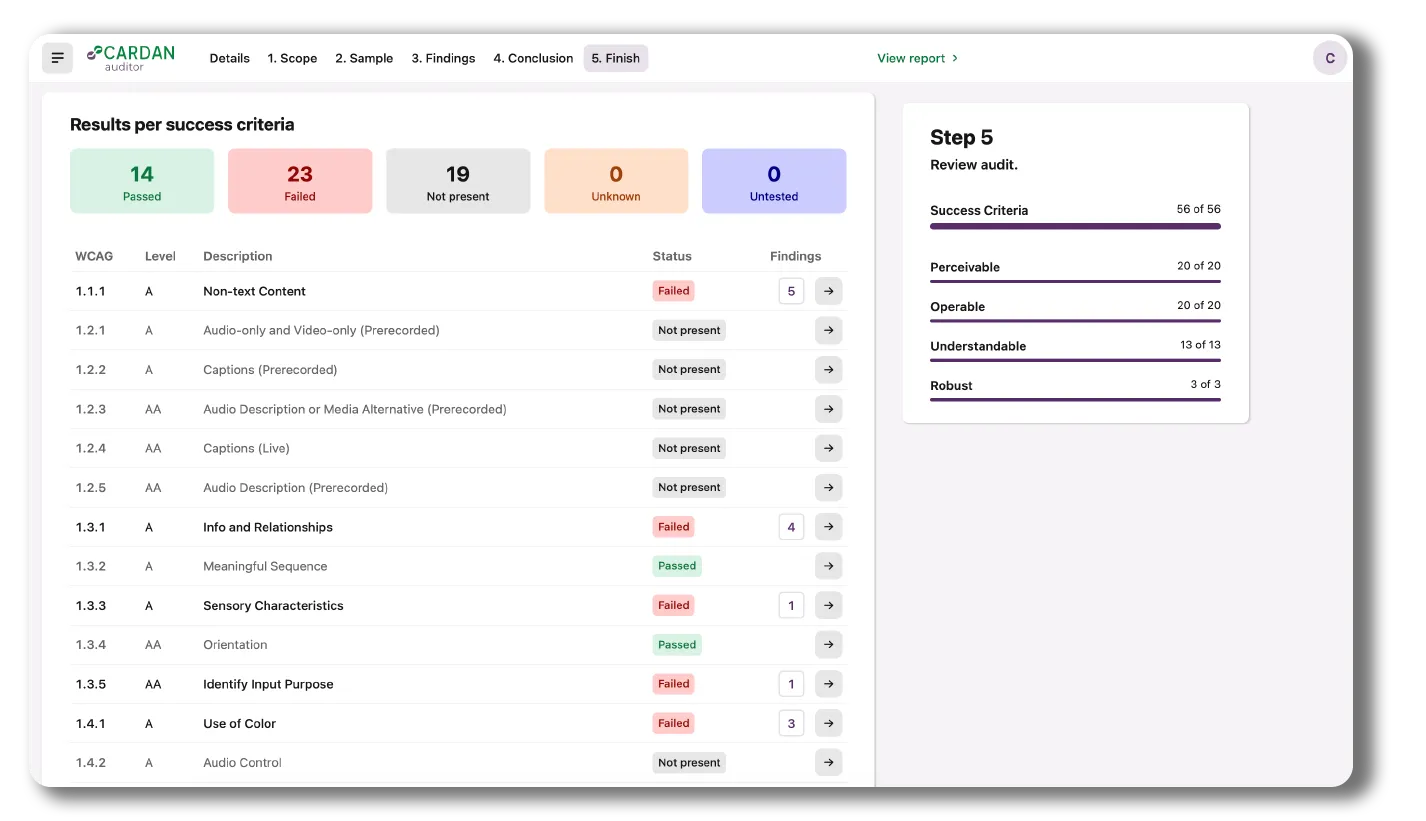The image size is (1426, 821).
Task: Click the 23 Failed summary card
Action: [300, 181]
